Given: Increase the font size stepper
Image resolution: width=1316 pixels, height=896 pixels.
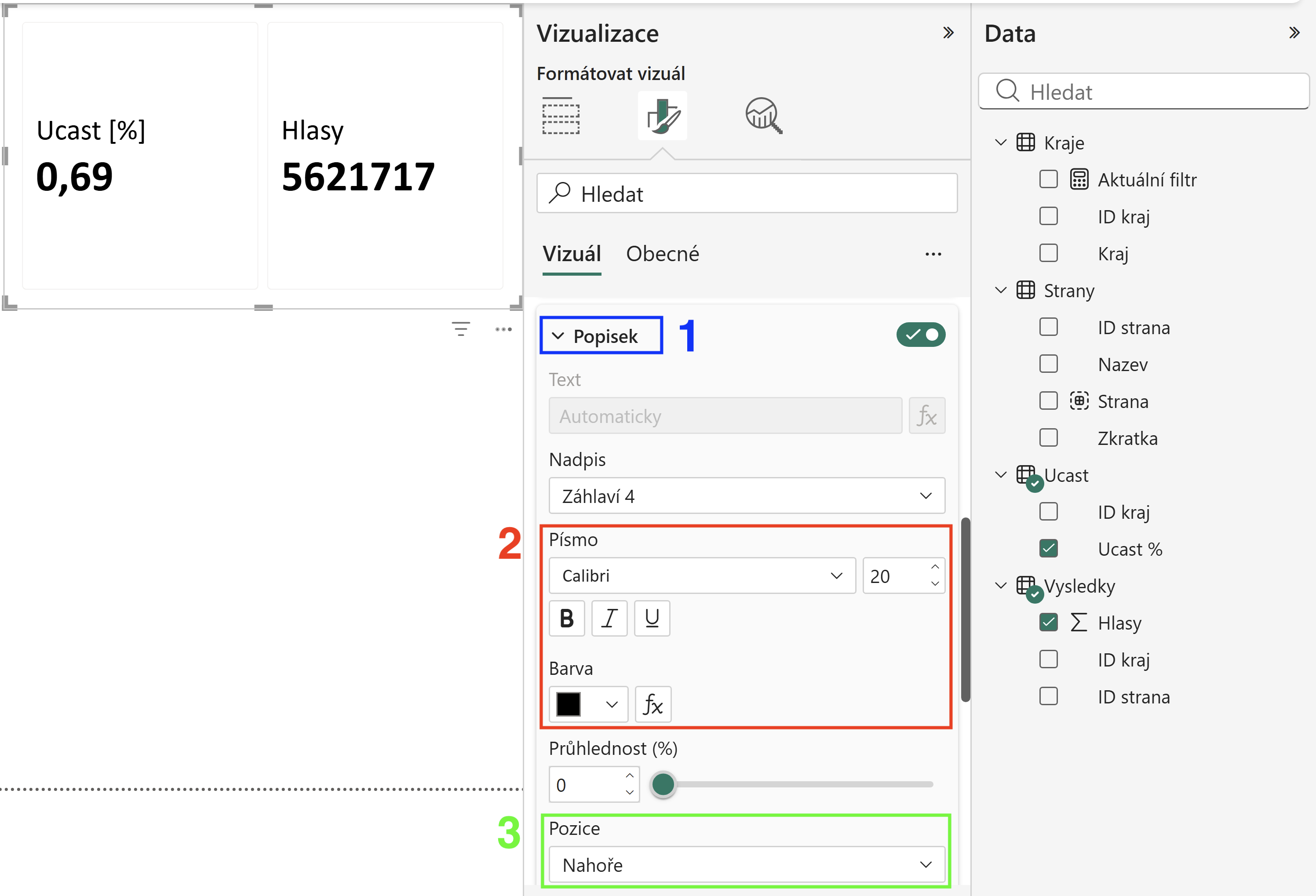Looking at the screenshot, I should tap(935, 567).
